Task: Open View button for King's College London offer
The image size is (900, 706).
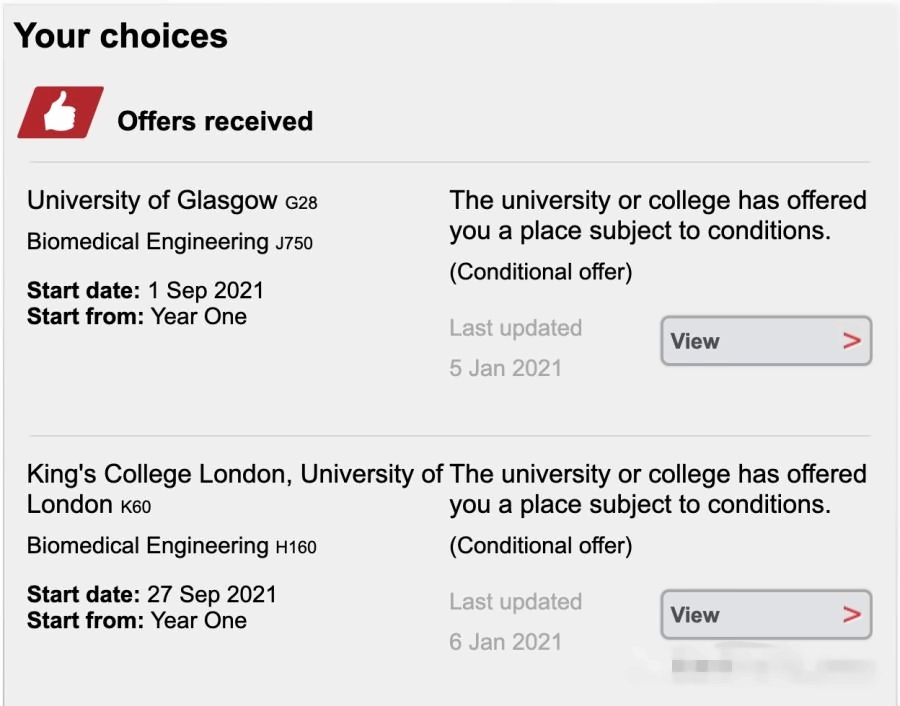Action: [x=766, y=615]
